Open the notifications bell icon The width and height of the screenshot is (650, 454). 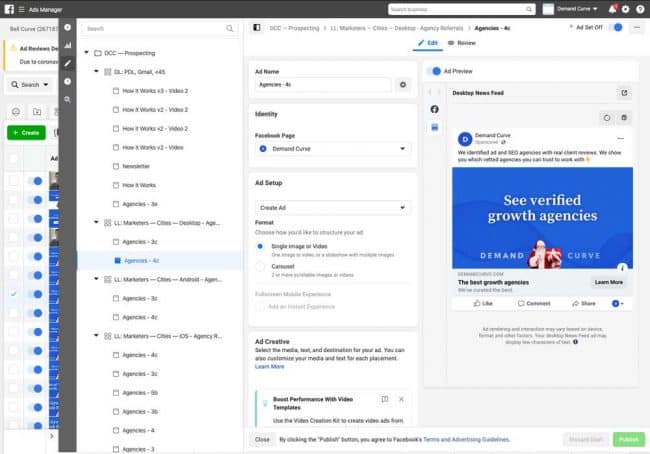point(612,8)
